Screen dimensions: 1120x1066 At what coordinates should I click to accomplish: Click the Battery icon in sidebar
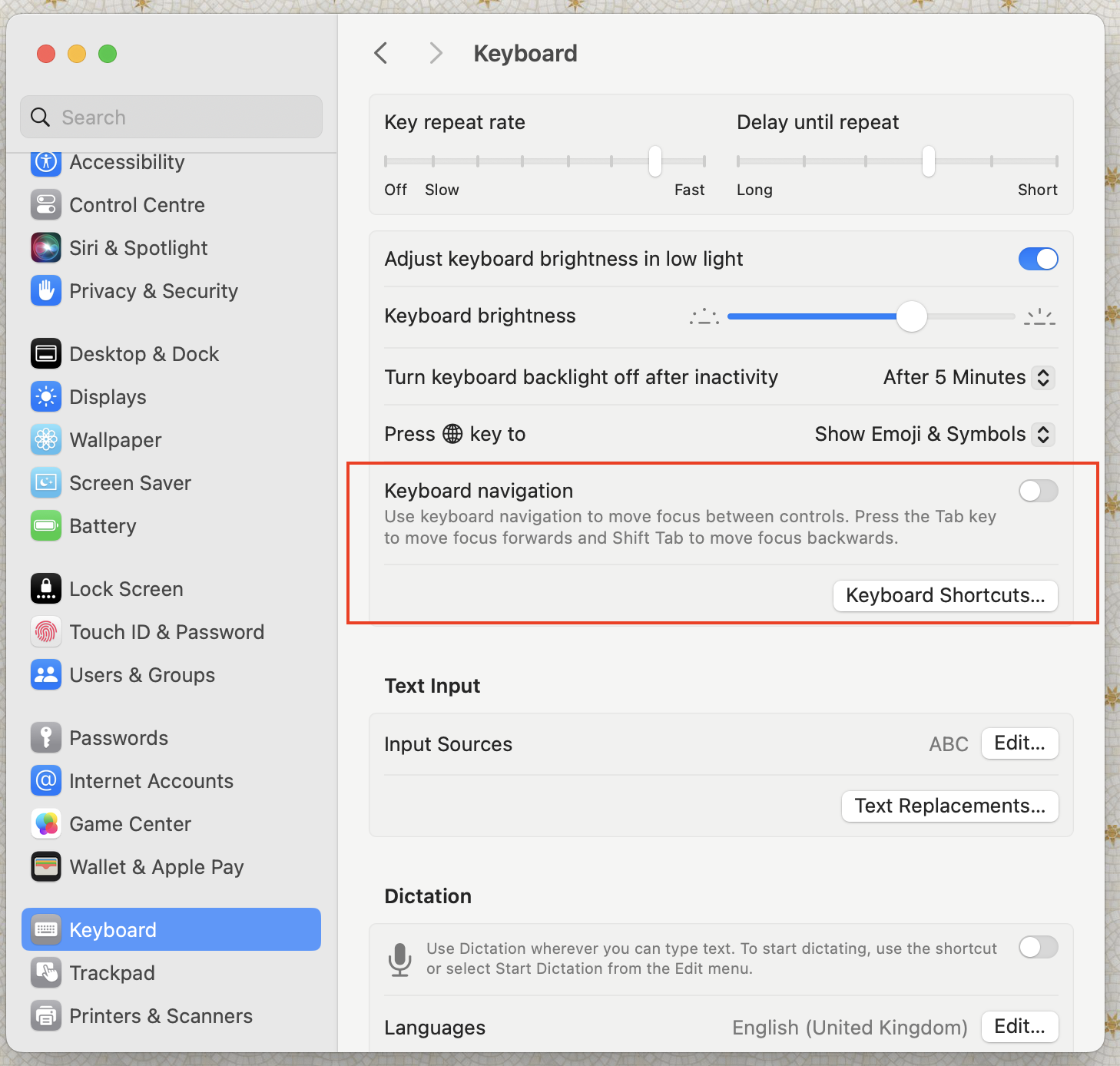[46, 526]
